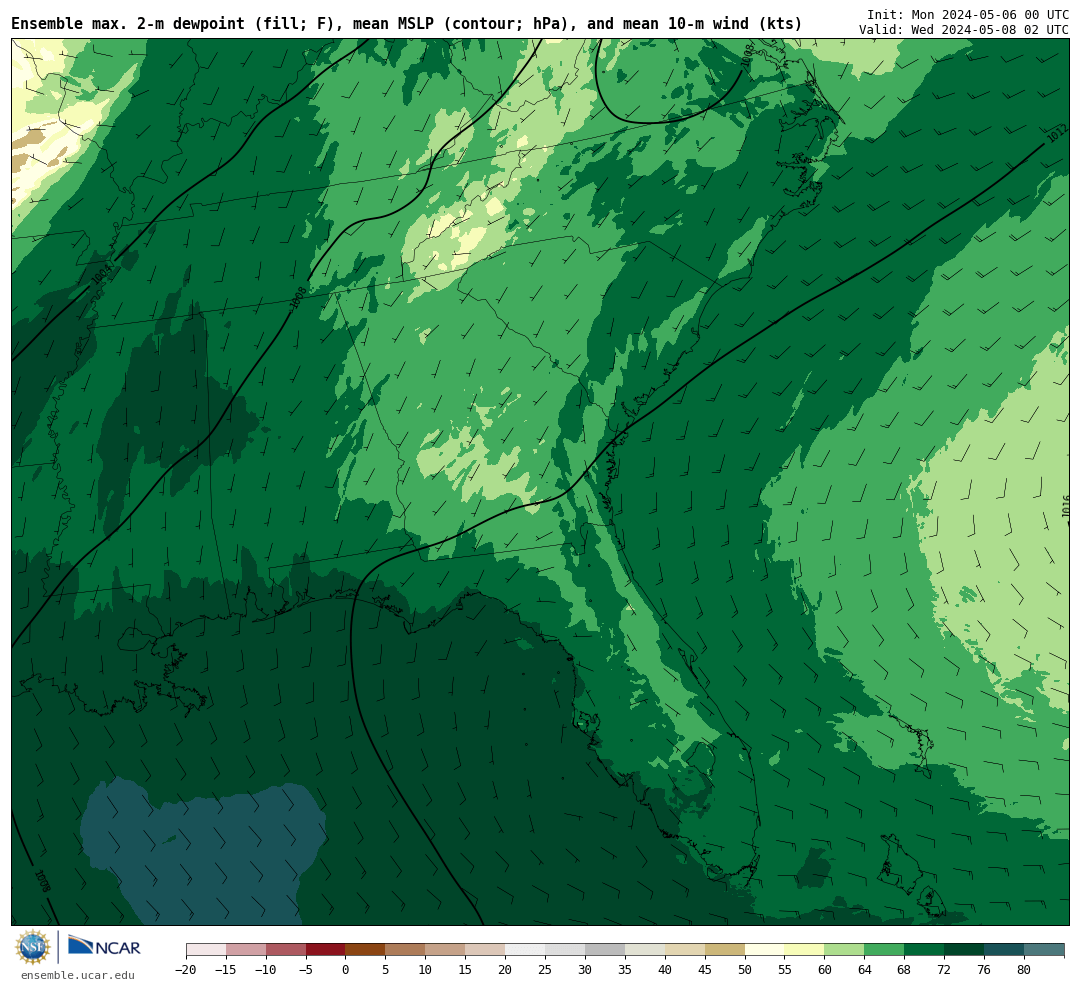Select the map title about ensemble max dewpoint
Viewport: 1080px width, 988px height.
(x=406, y=24)
